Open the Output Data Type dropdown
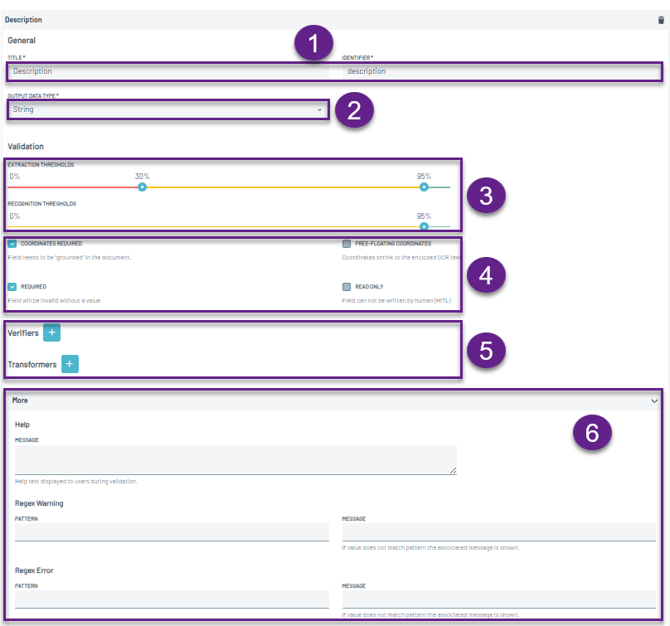This screenshot has width=670, height=626. (168, 109)
